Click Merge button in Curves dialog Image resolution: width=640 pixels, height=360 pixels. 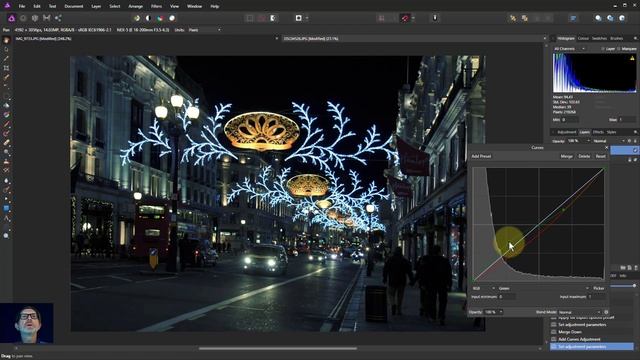click(x=567, y=156)
